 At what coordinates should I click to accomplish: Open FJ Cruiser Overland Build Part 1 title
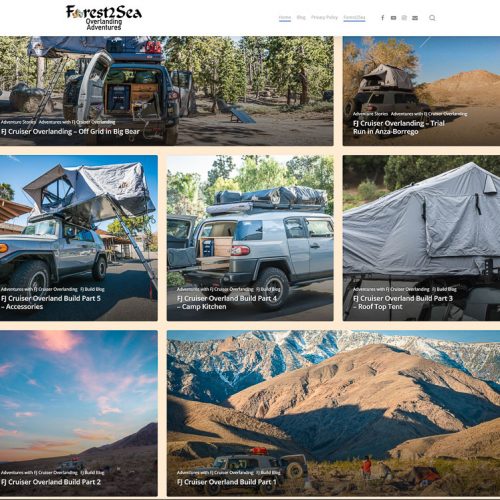[x=227, y=482]
